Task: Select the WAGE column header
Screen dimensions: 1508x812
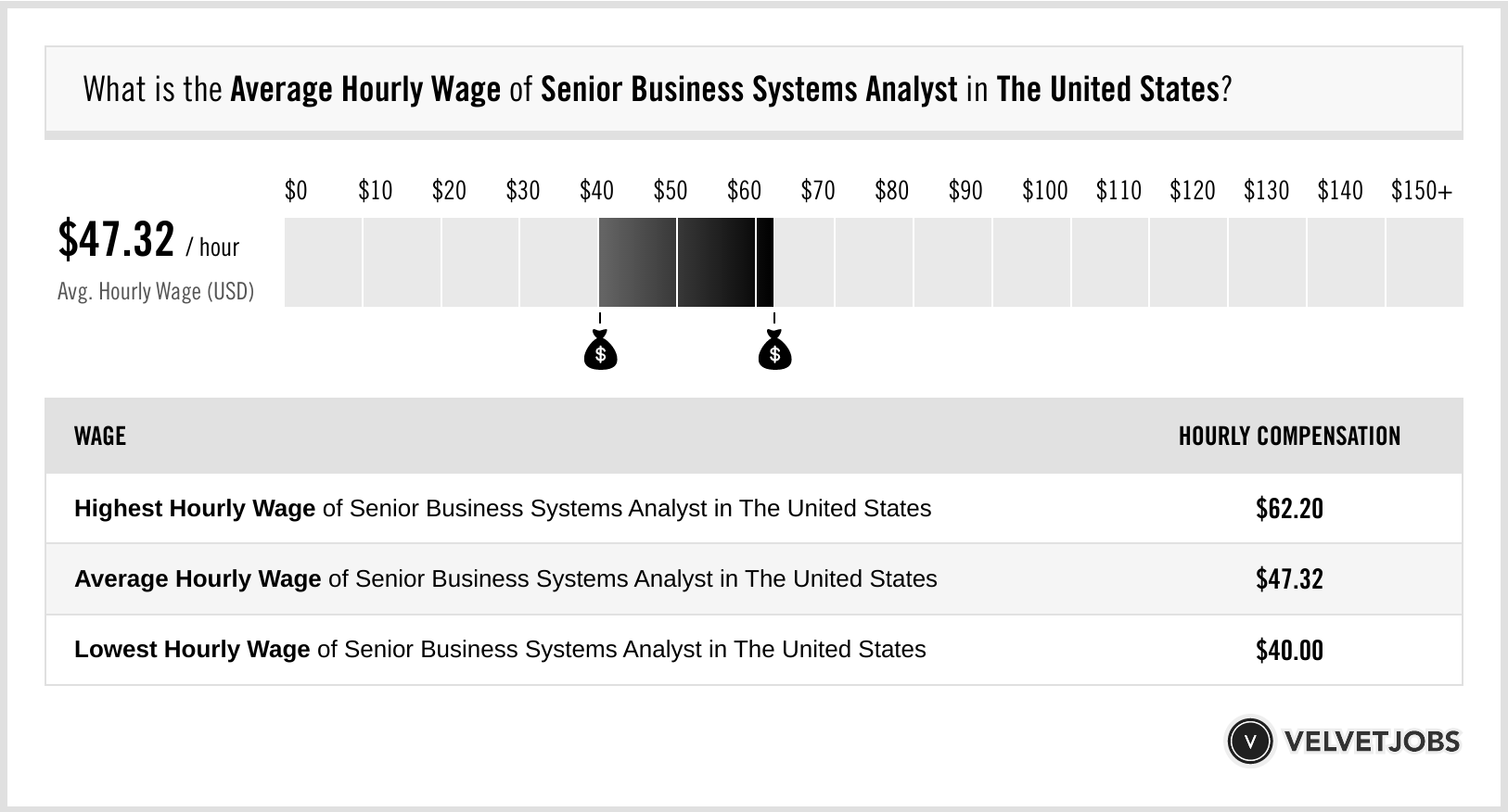Action: point(100,436)
